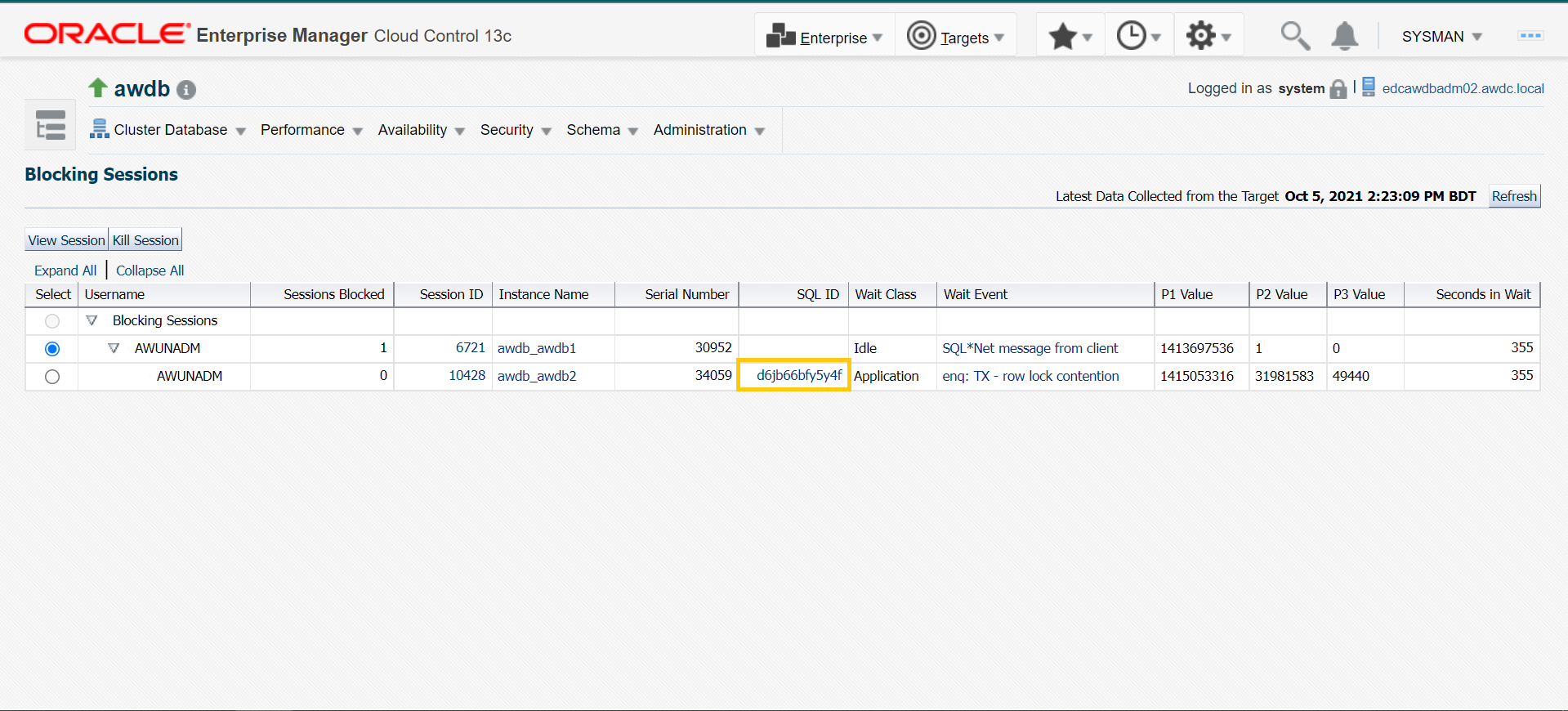Open the SYSMAN user menu
This screenshot has height=711, width=1568.
pos(1441,37)
